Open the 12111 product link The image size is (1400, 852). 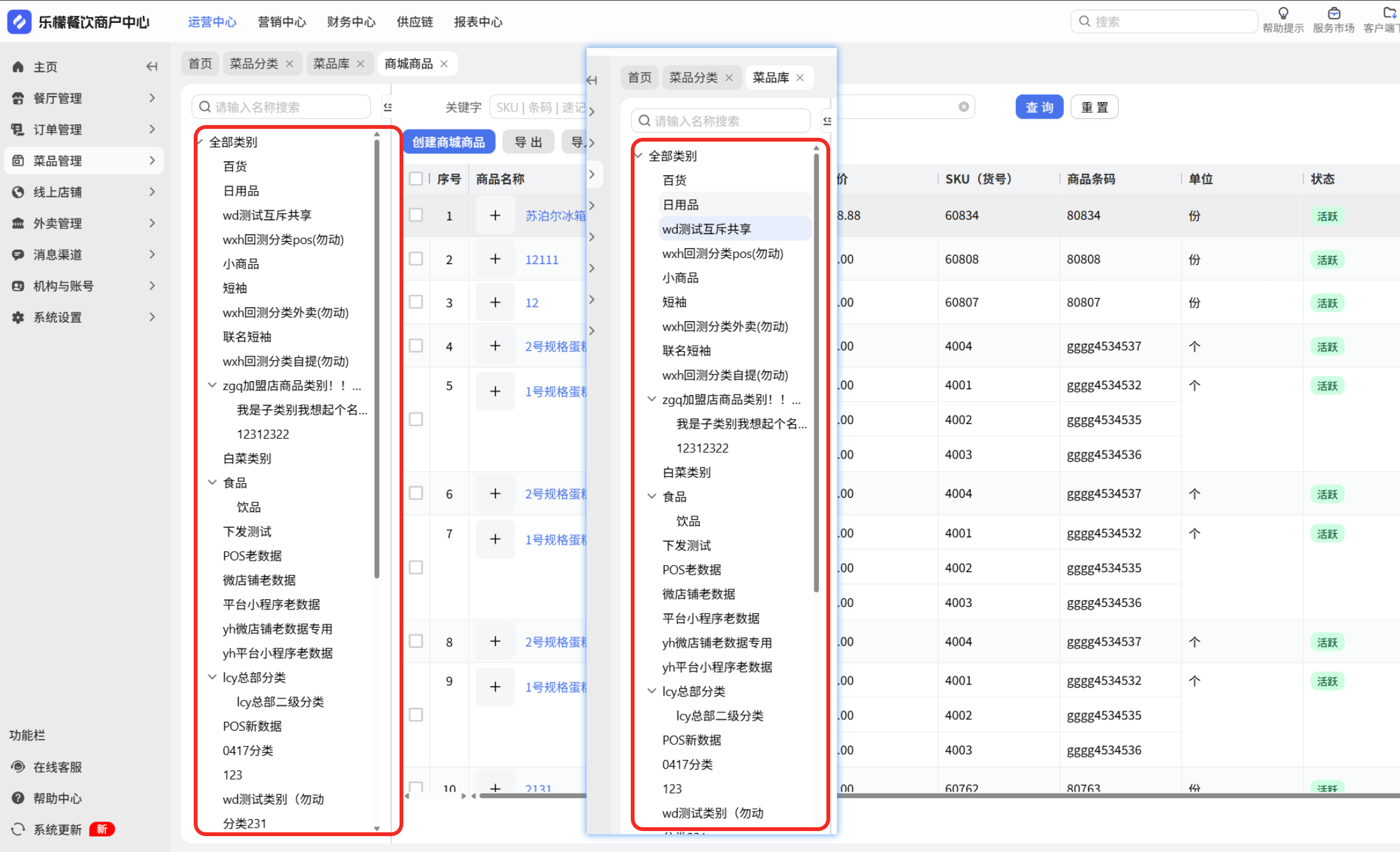542,260
